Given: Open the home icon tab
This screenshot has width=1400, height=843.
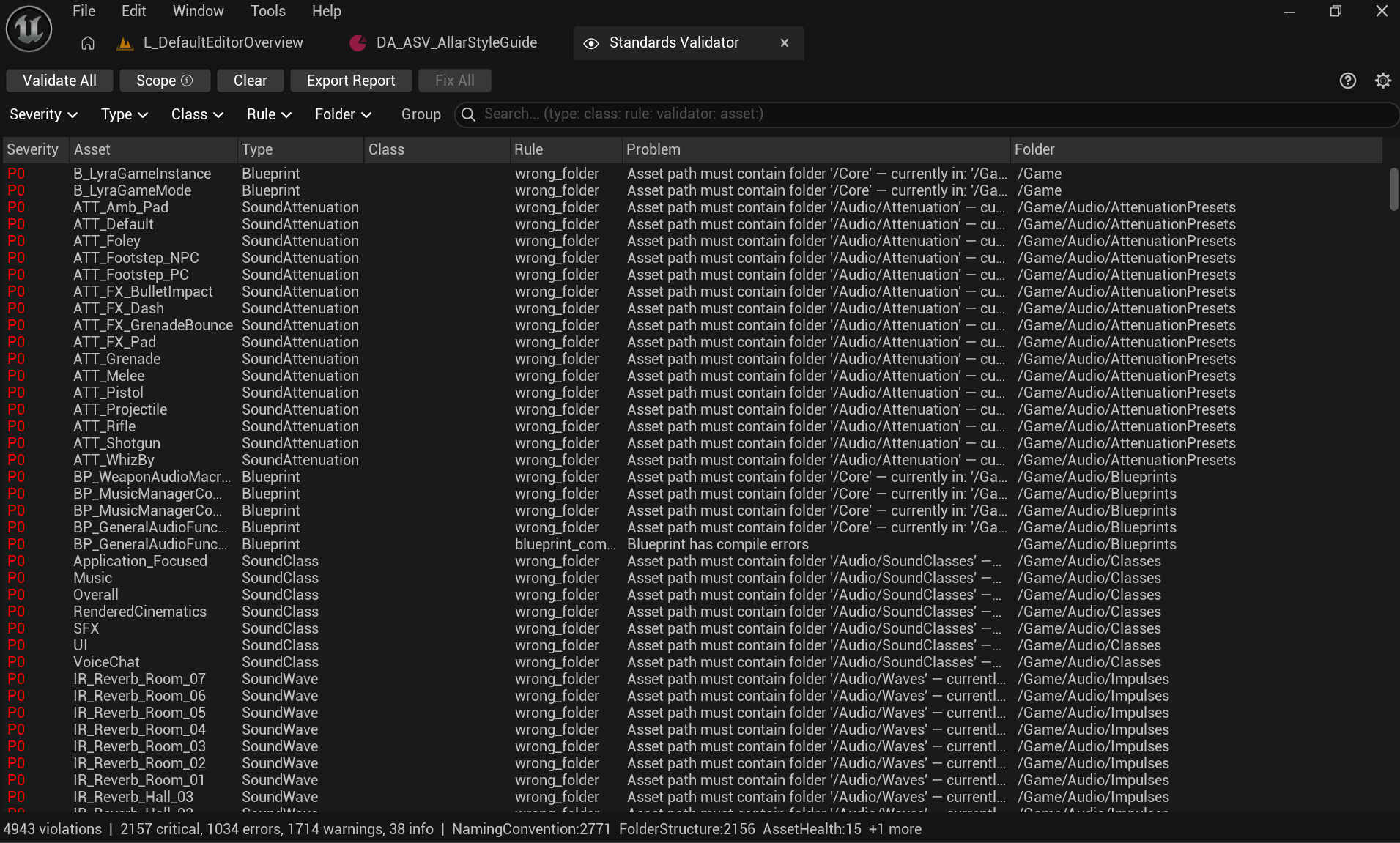Looking at the screenshot, I should tap(88, 43).
